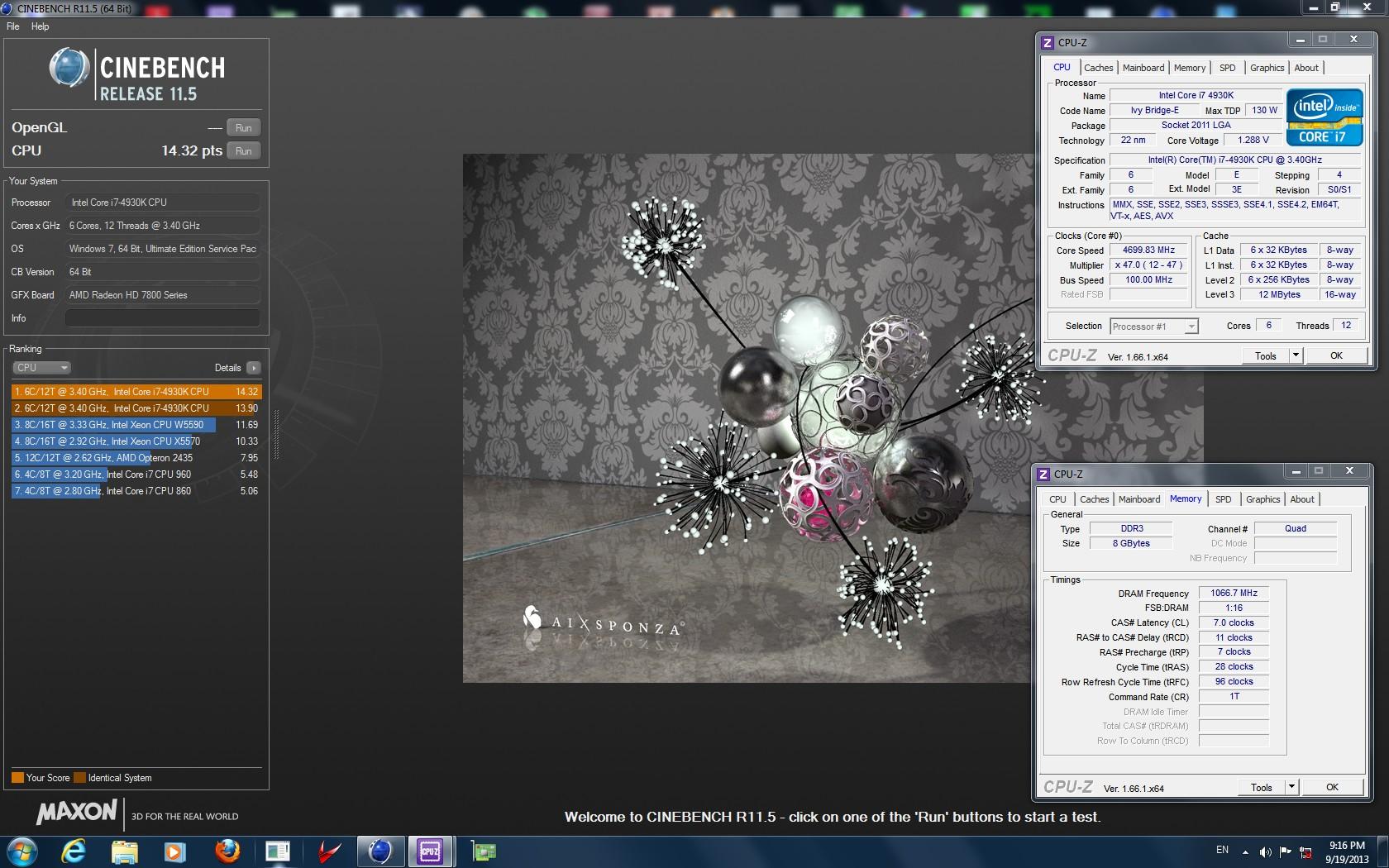Expand Tools dropdown arrow in lower CPU-Z

point(1291,788)
